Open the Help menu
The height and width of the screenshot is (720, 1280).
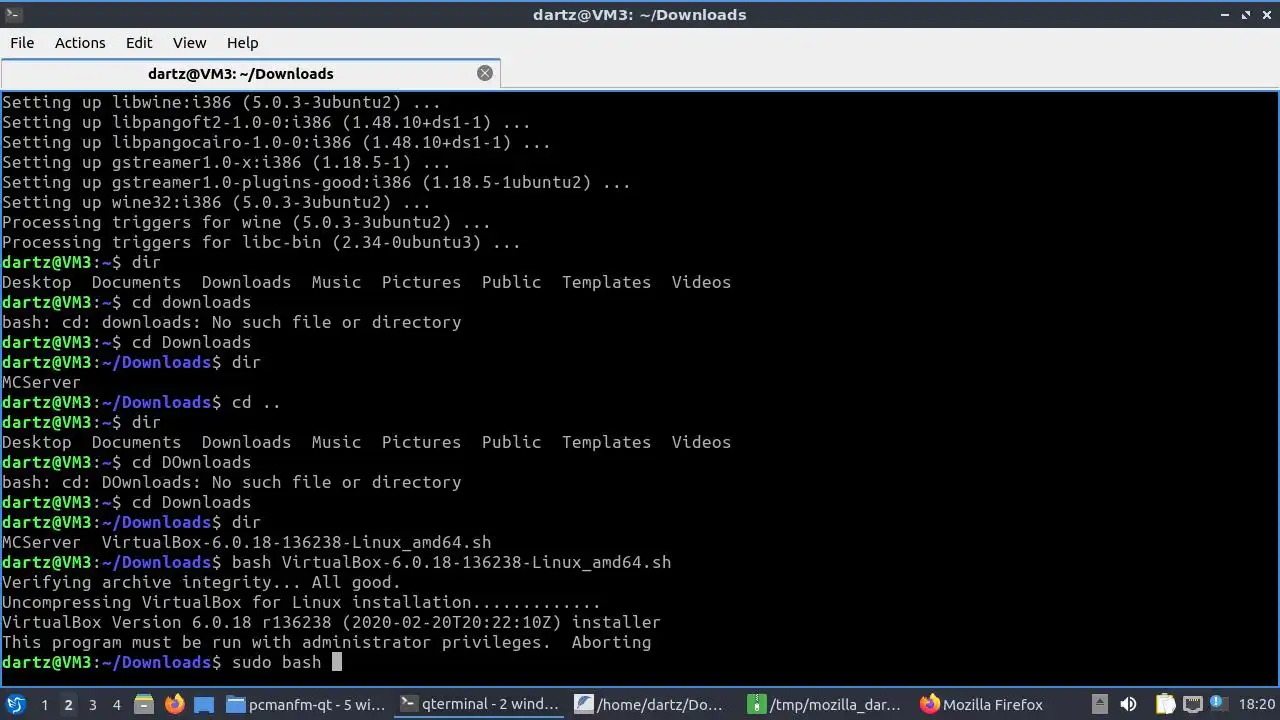click(x=242, y=43)
